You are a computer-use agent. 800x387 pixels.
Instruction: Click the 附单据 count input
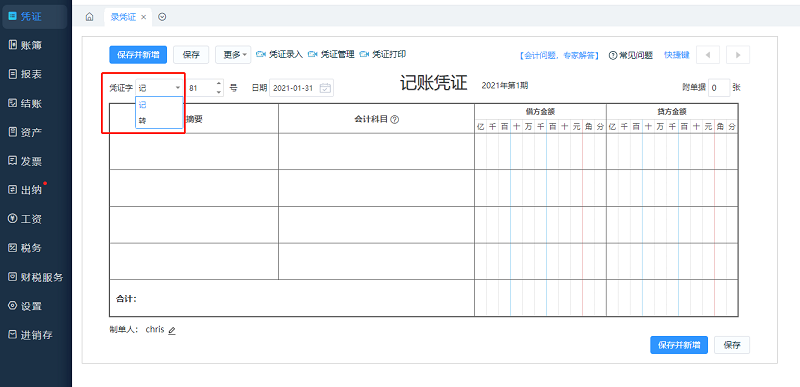[x=719, y=88]
